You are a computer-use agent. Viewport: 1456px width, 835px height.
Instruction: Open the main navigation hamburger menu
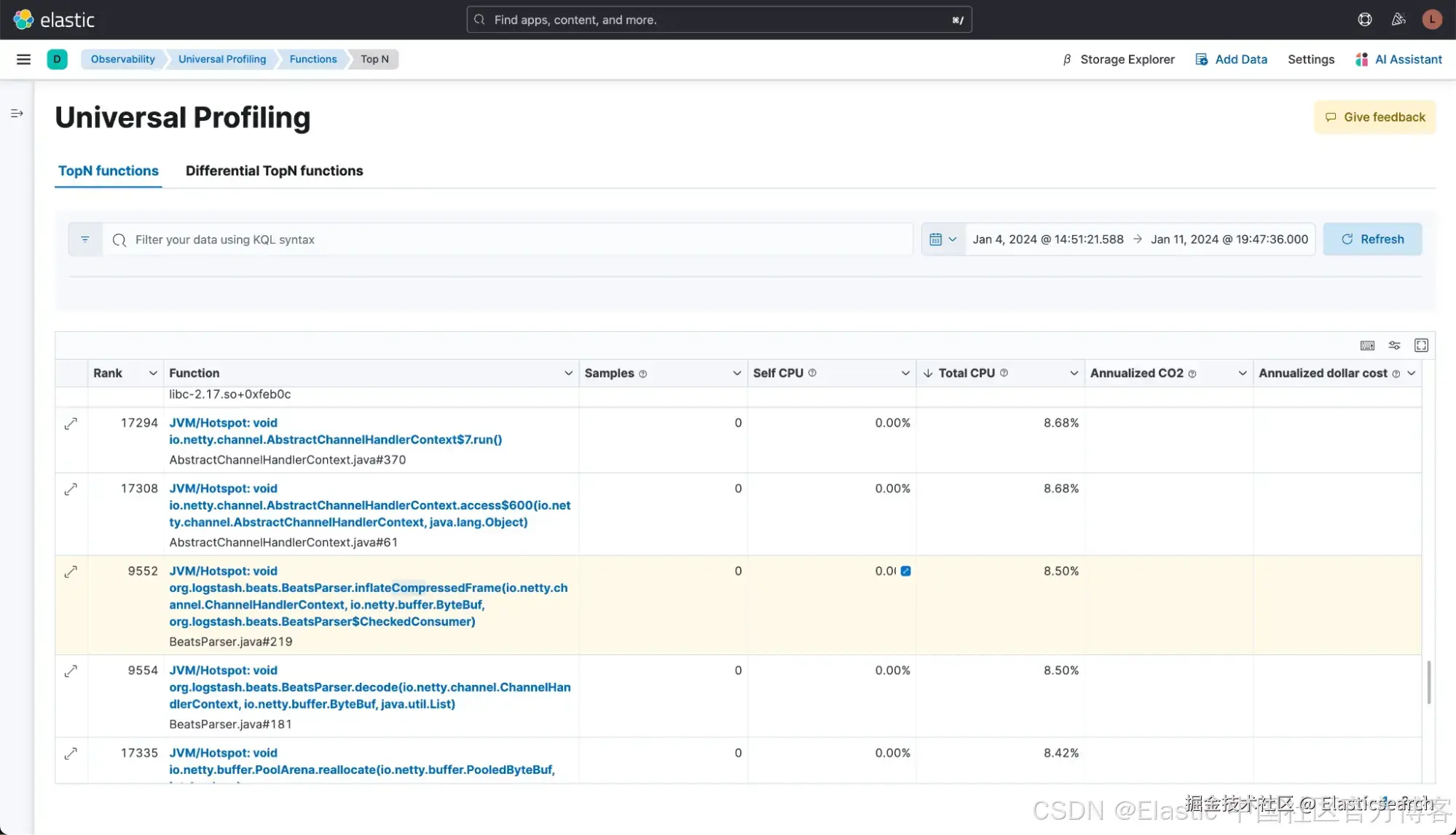pyautogui.click(x=23, y=59)
